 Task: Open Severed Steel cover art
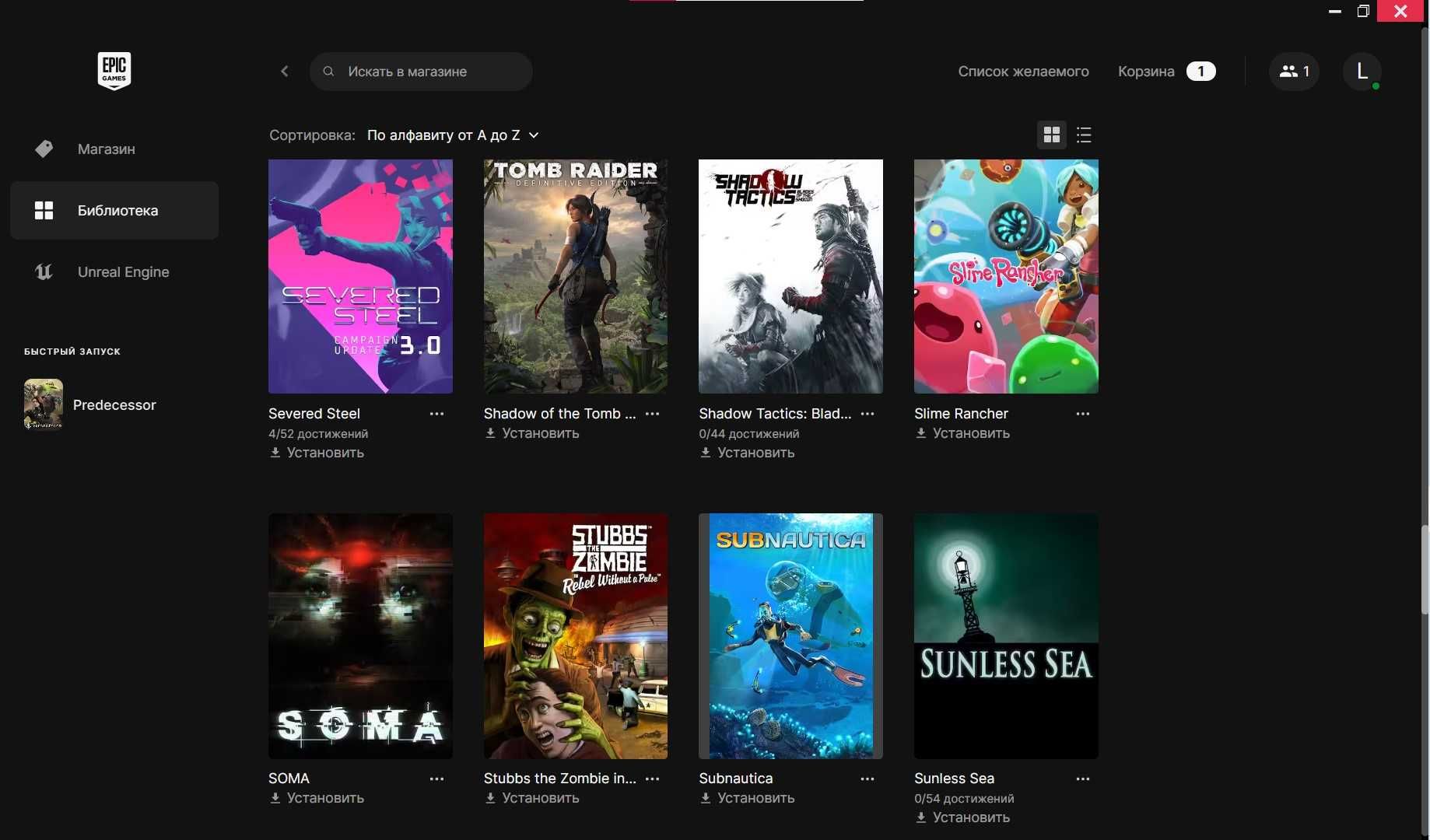click(360, 276)
